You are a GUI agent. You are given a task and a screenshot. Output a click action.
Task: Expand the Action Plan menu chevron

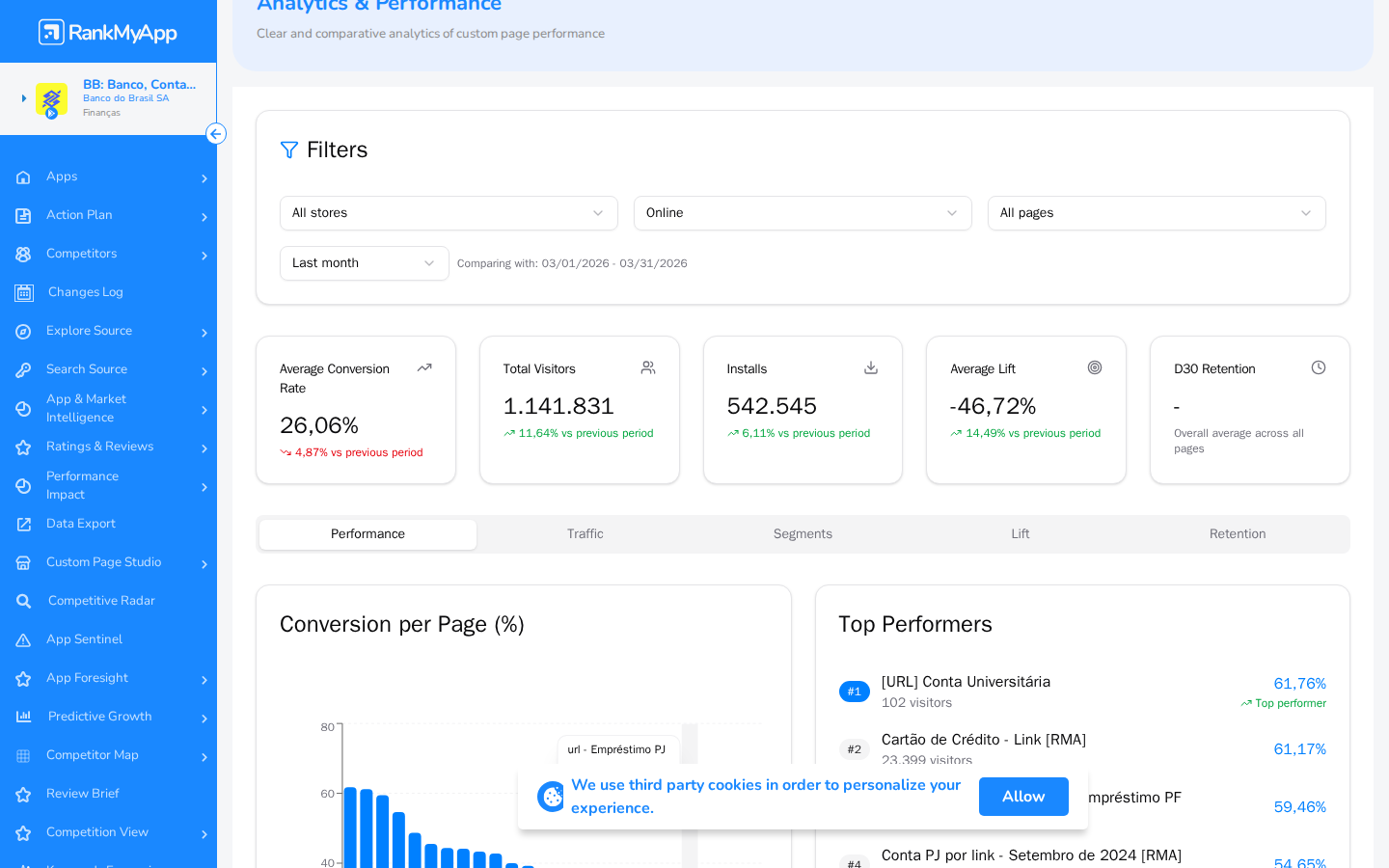(204, 217)
